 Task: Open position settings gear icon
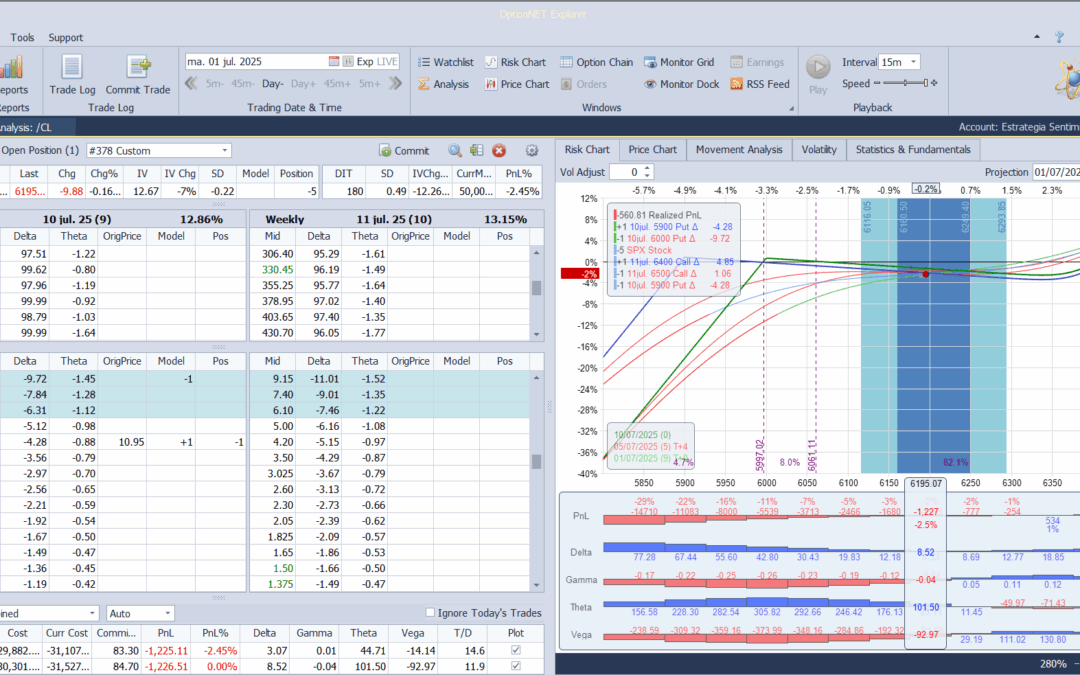coord(532,151)
